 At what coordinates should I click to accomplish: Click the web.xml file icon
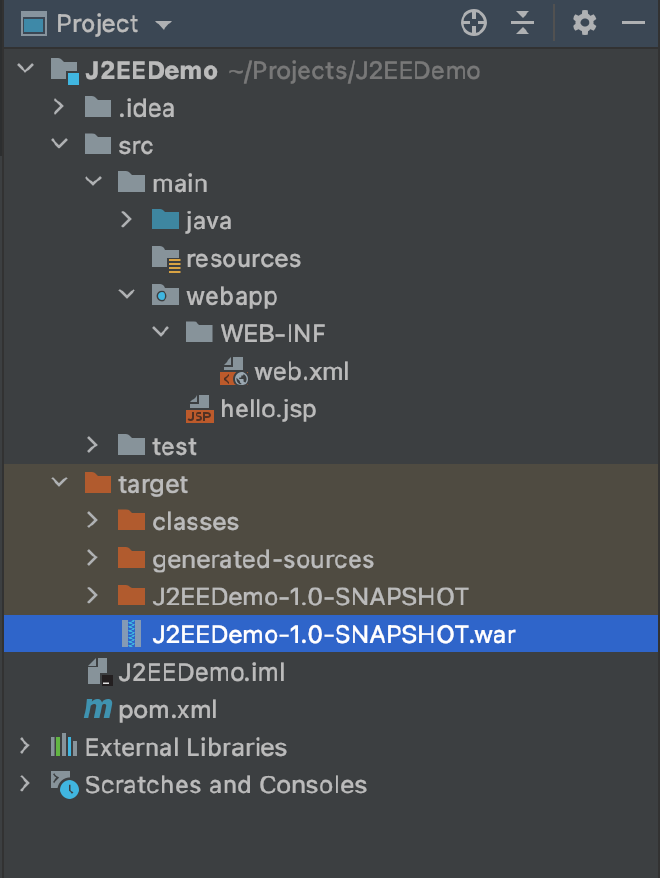pos(233,372)
